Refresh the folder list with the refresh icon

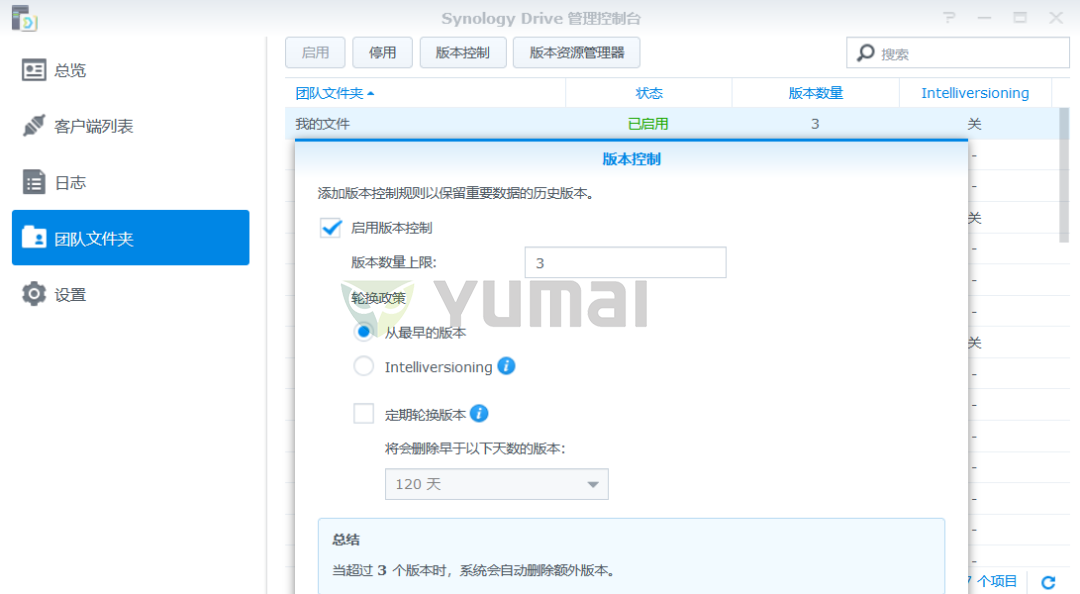point(1048,581)
